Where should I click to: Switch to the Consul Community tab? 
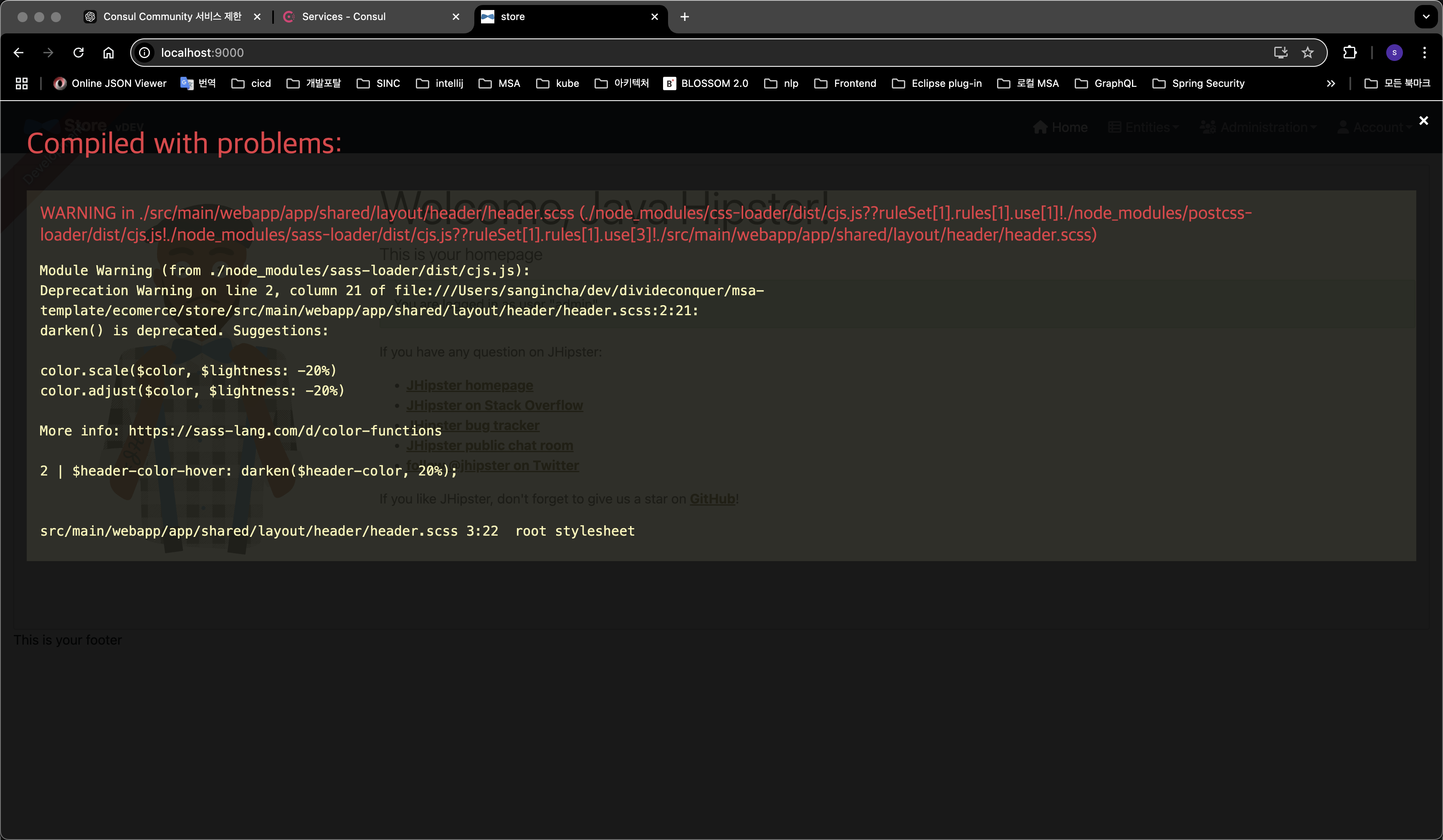coord(172,17)
